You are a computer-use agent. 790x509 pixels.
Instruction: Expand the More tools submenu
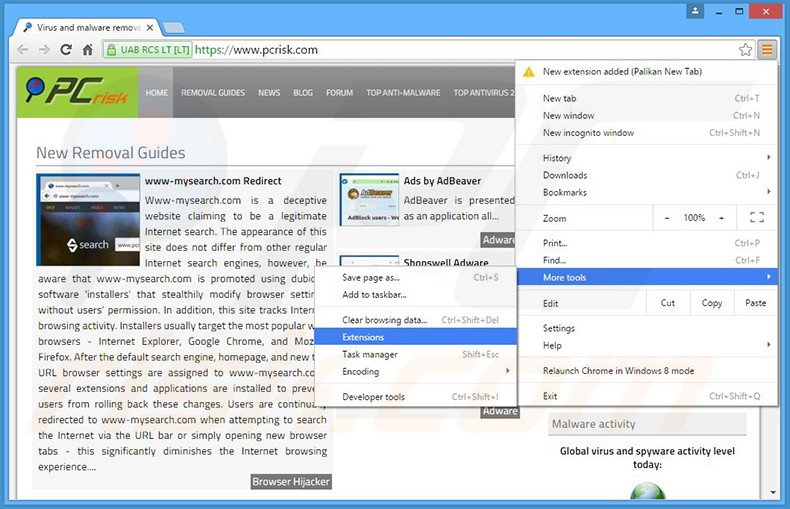coord(646,277)
